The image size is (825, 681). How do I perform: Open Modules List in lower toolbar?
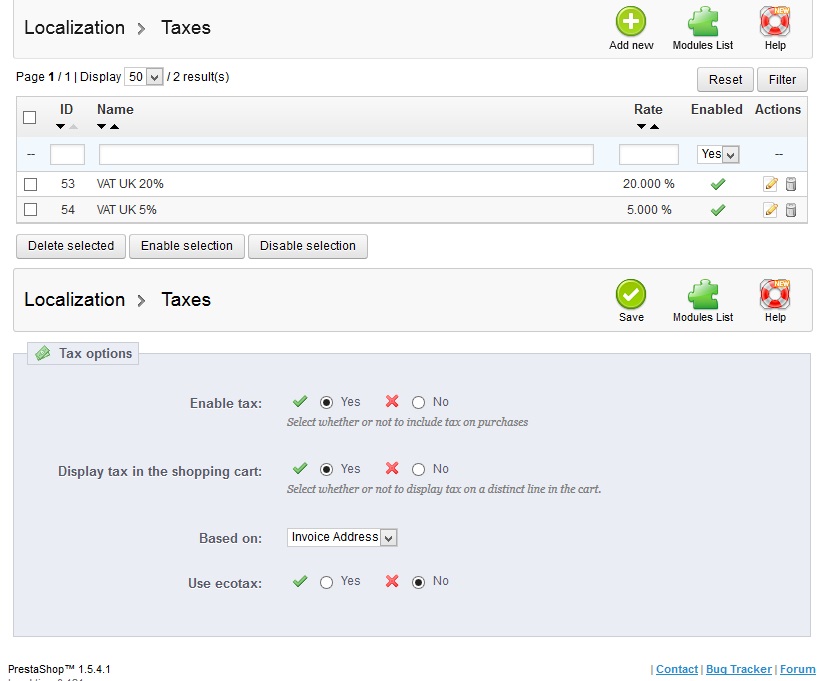click(703, 294)
